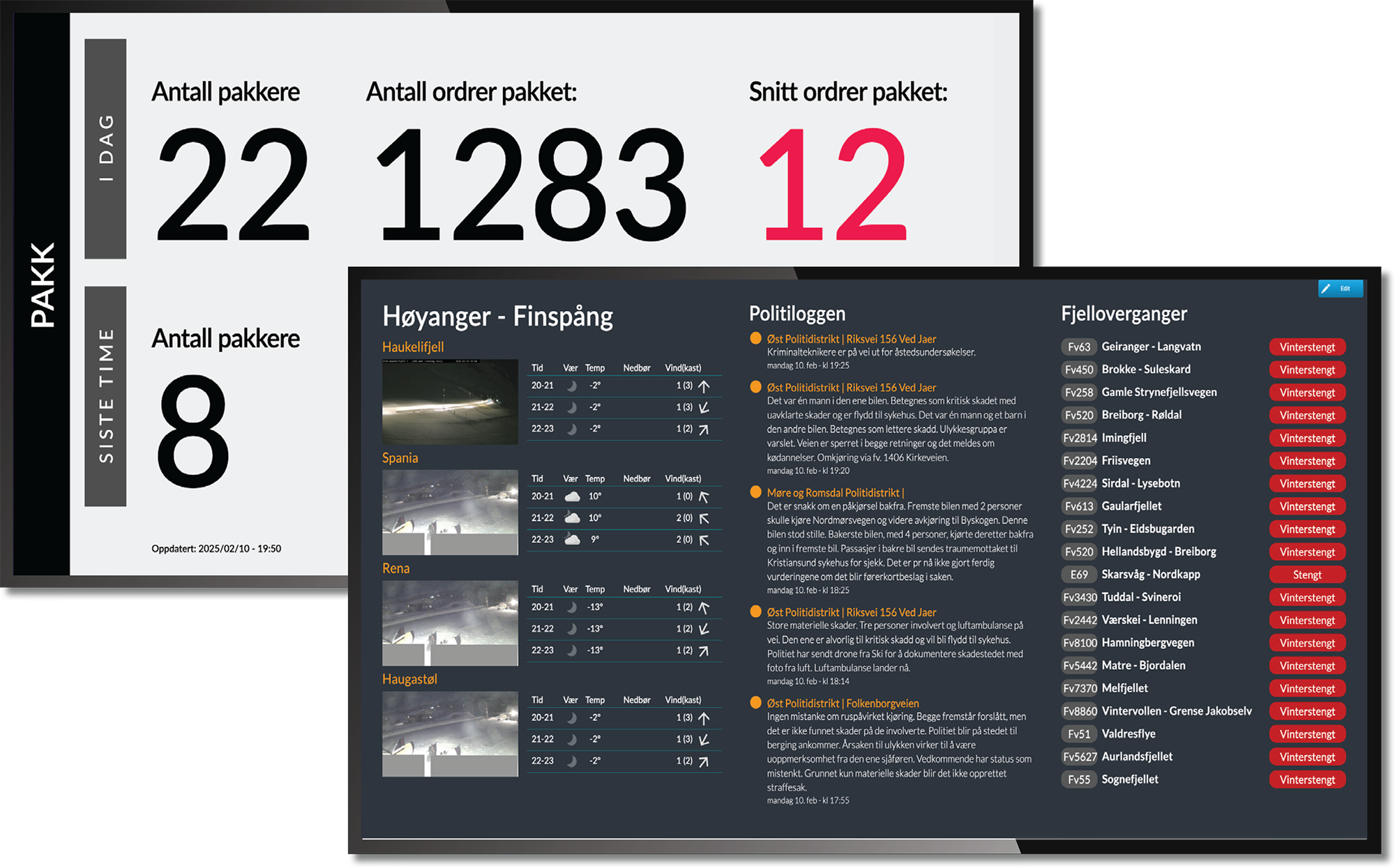Click cloud weather icon in Spania 20-21 row
1395x868 pixels.
point(572,496)
